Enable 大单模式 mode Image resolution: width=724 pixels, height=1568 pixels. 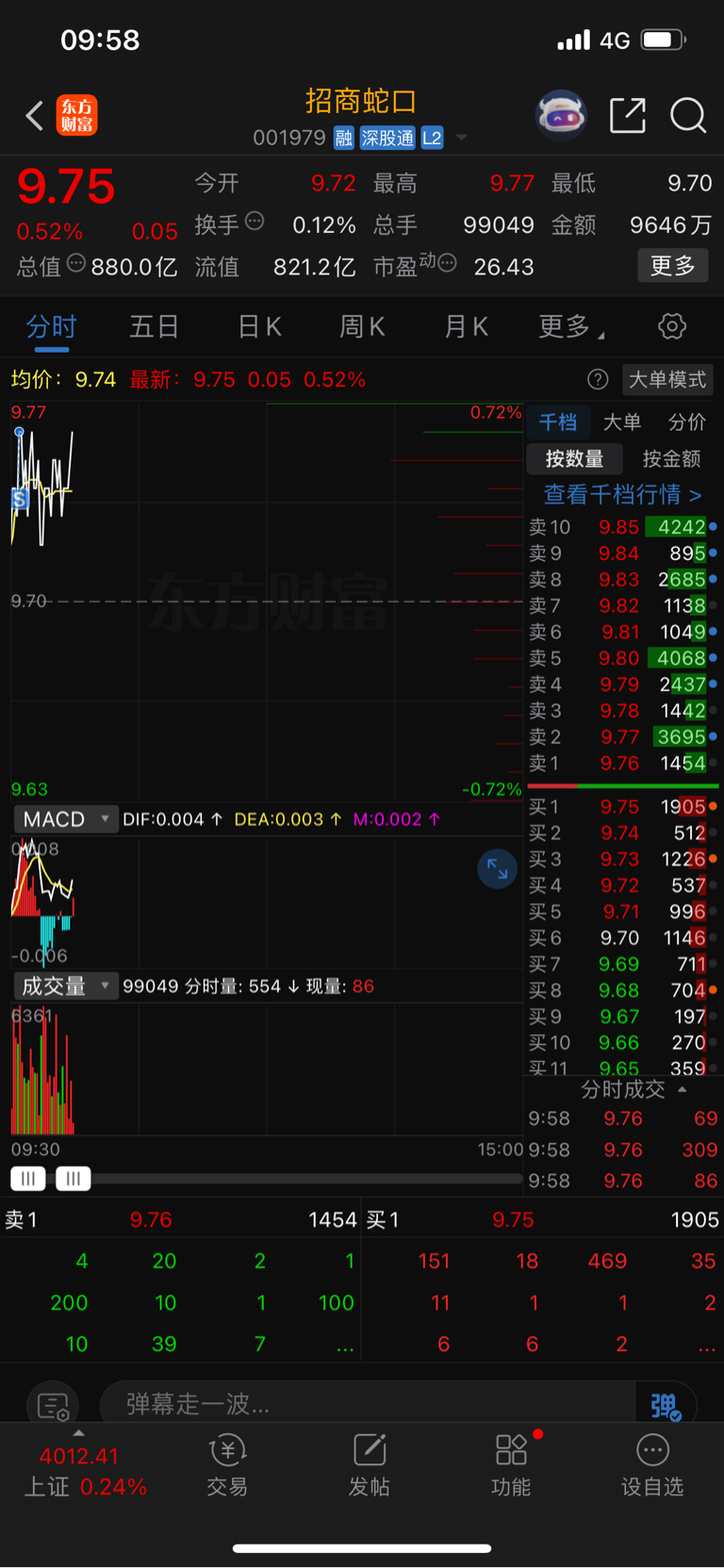667,379
